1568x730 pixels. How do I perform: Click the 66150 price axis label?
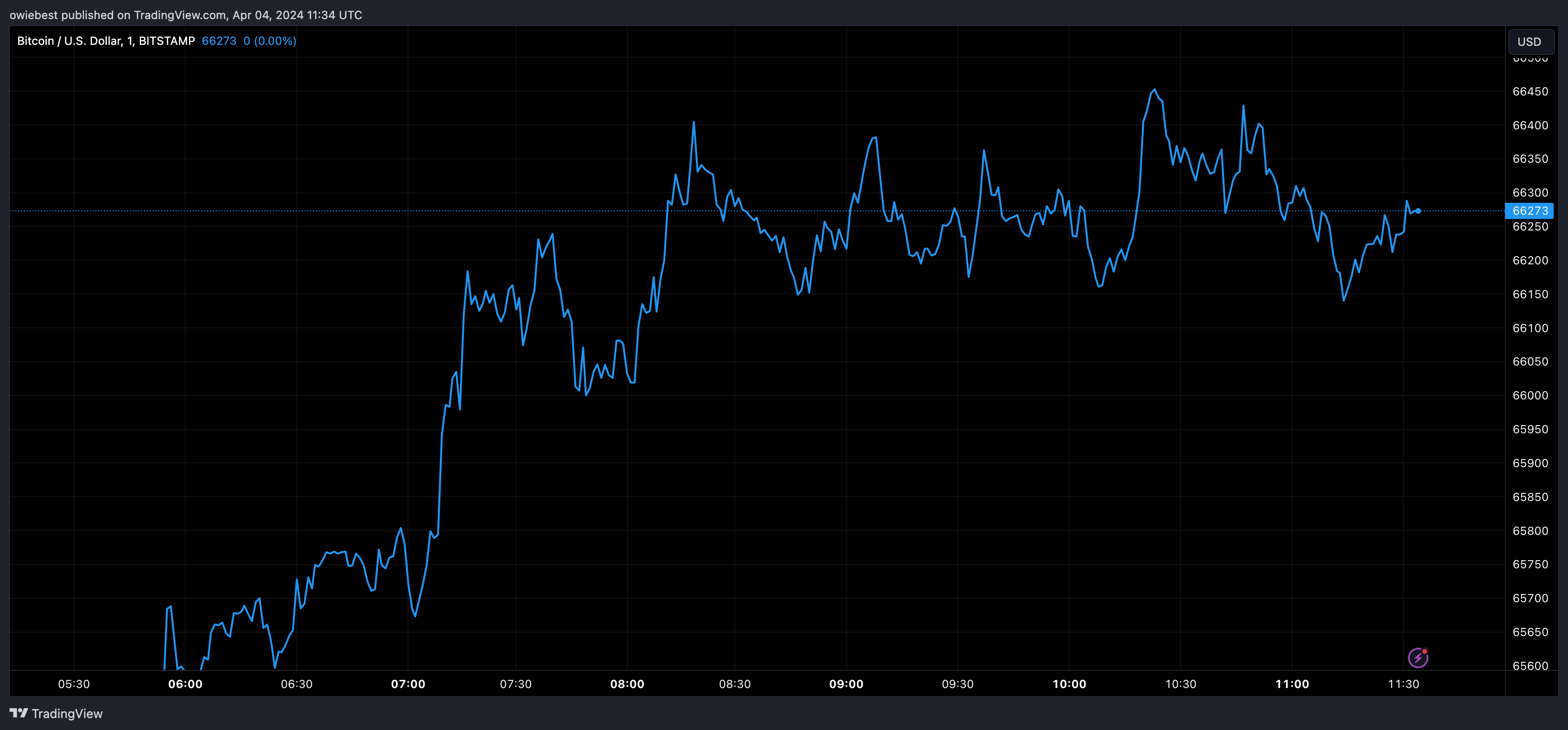(1530, 294)
